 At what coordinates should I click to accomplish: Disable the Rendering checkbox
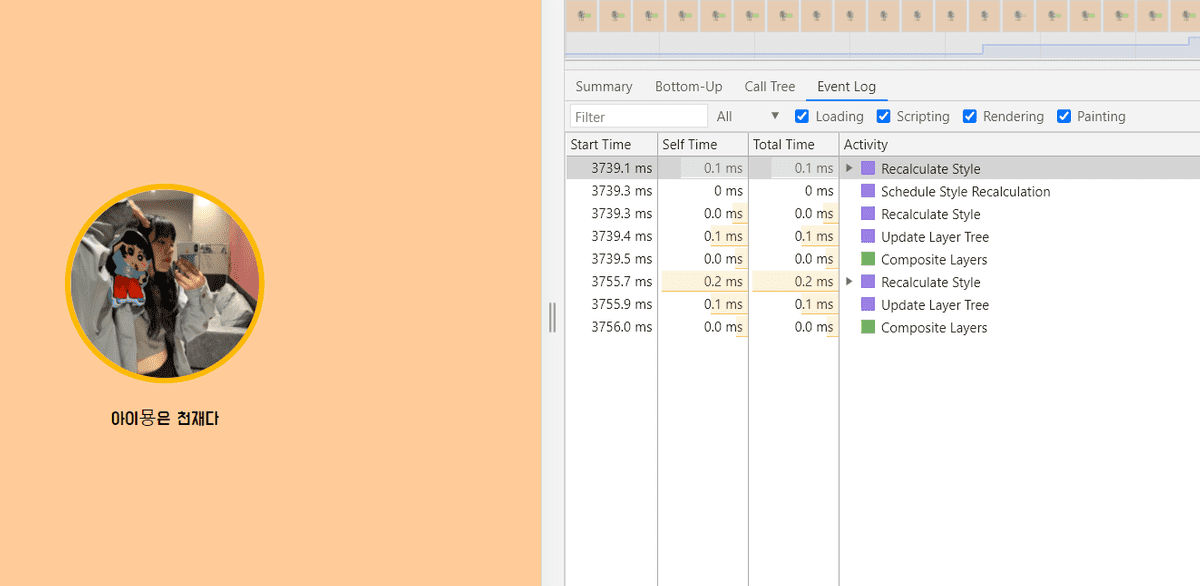969,116
